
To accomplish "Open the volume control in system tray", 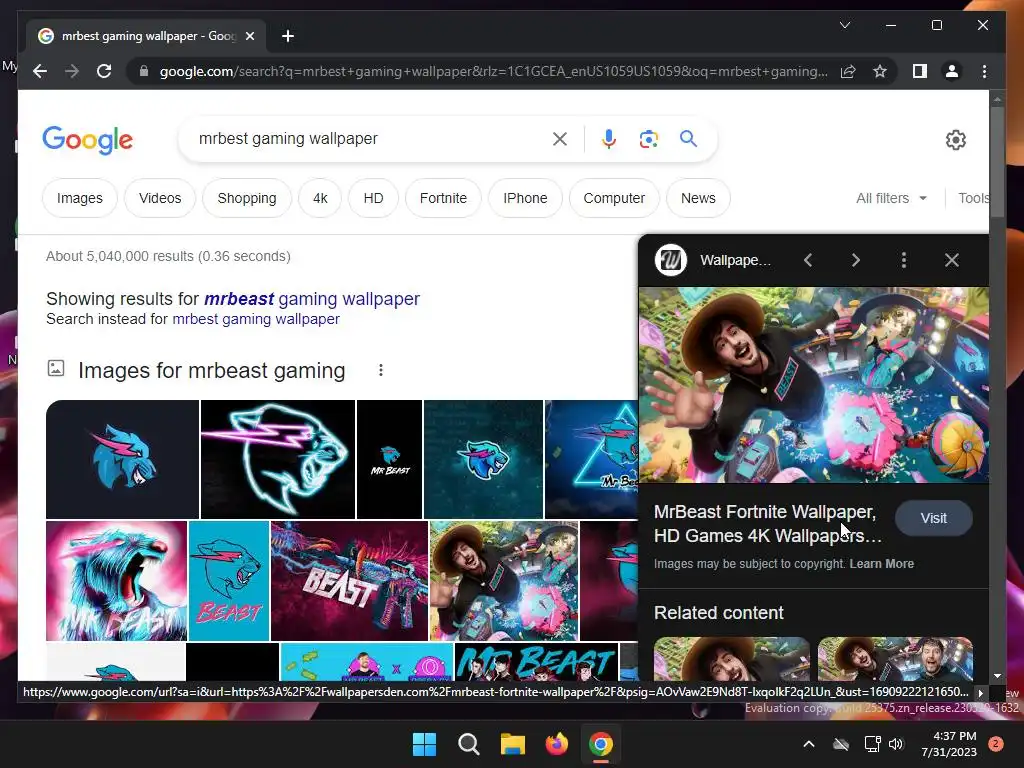I will coord(896,744).
